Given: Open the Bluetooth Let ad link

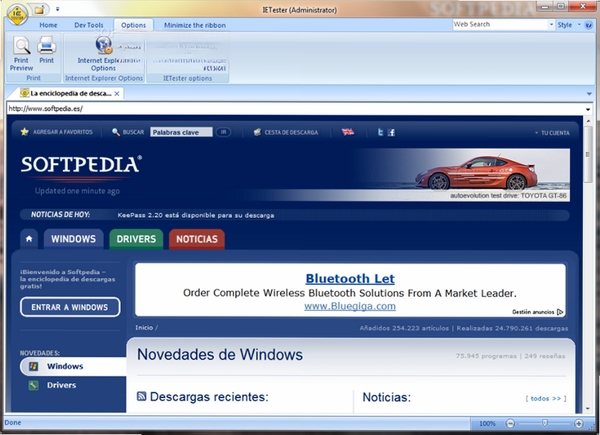Looking at the screenshot, I should pyautogui.click(x=350, y=279).
